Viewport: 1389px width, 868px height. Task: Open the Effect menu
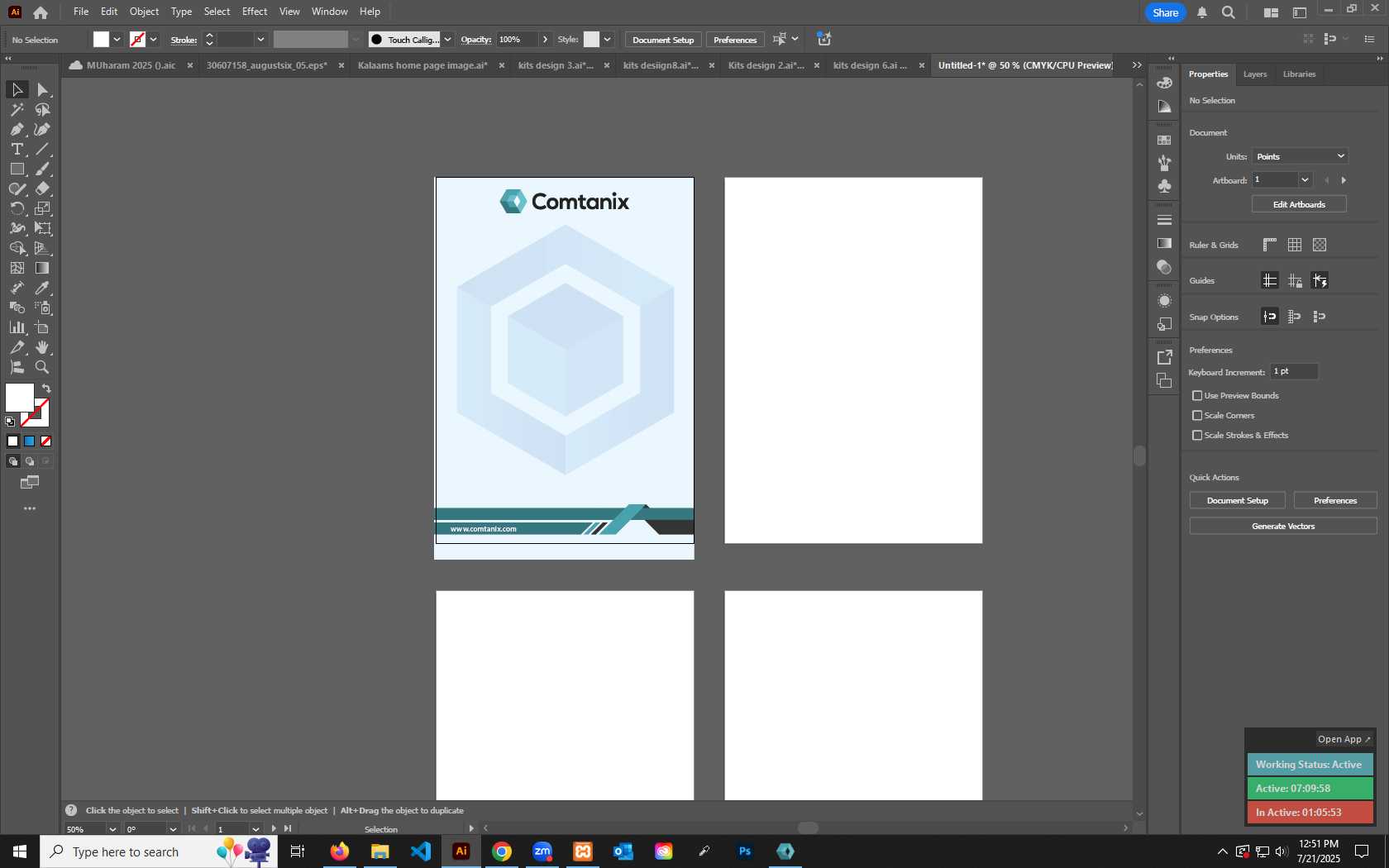point(255,12)
